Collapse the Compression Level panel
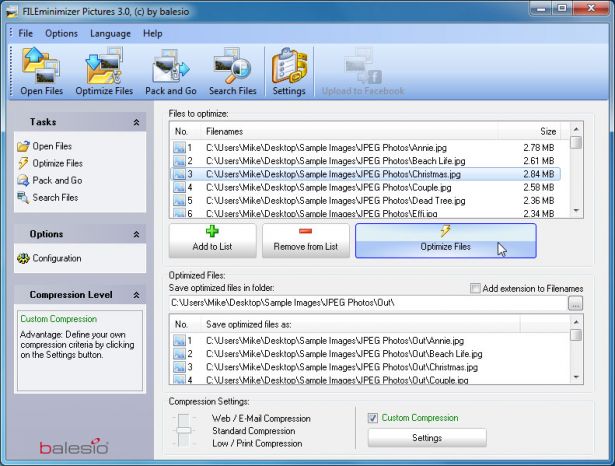This screenshot has height=466, width=615. pyautogui.click(x=136, y=295)
